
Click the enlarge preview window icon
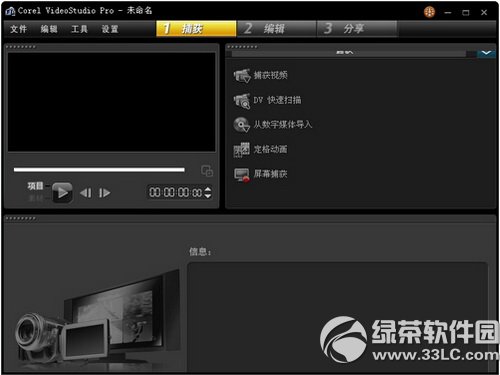207,171
